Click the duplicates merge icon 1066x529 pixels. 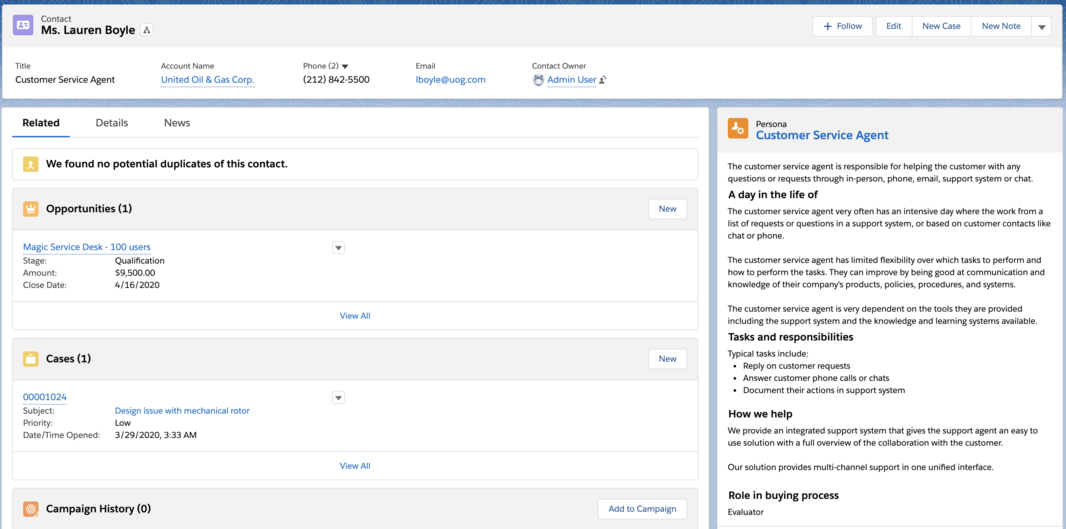[31, 164]
